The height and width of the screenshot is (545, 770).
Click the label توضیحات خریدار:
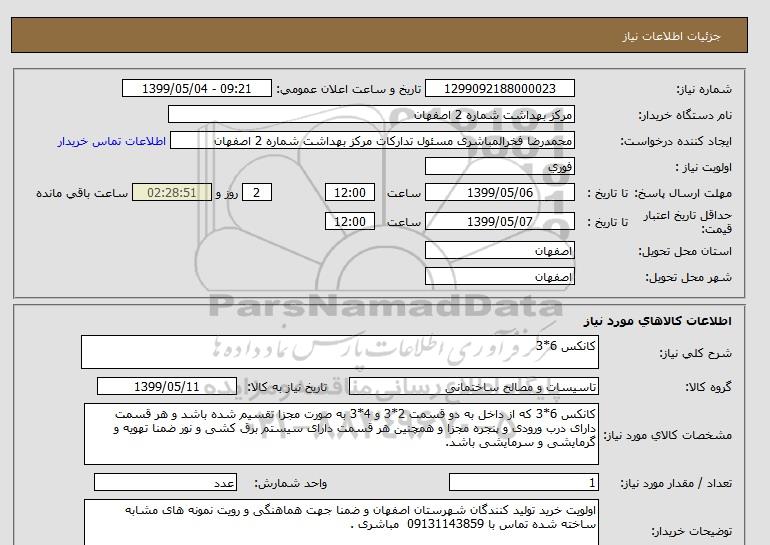pos(691,532)
